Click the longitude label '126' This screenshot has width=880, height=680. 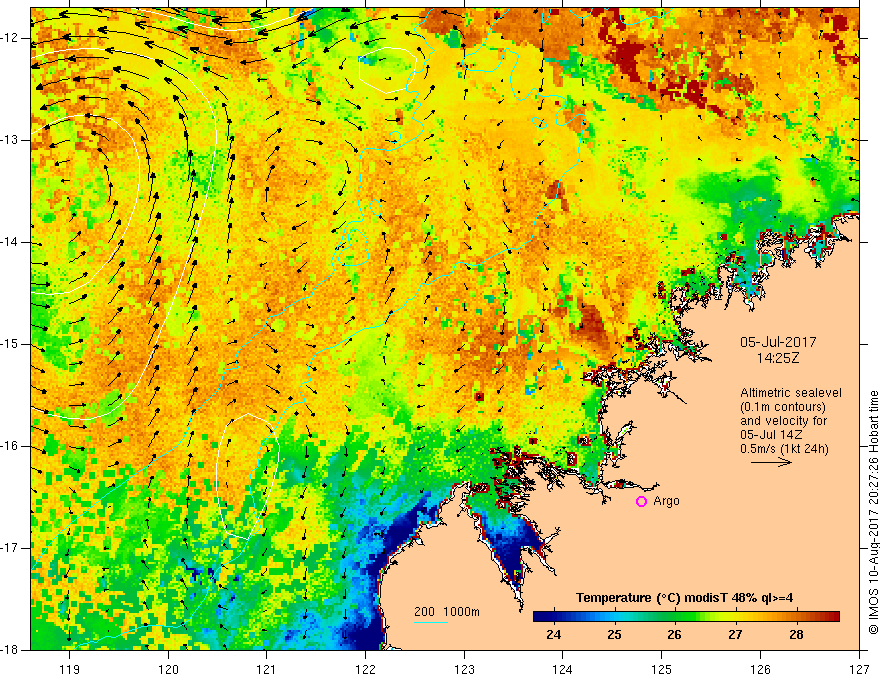click(760, 669)
